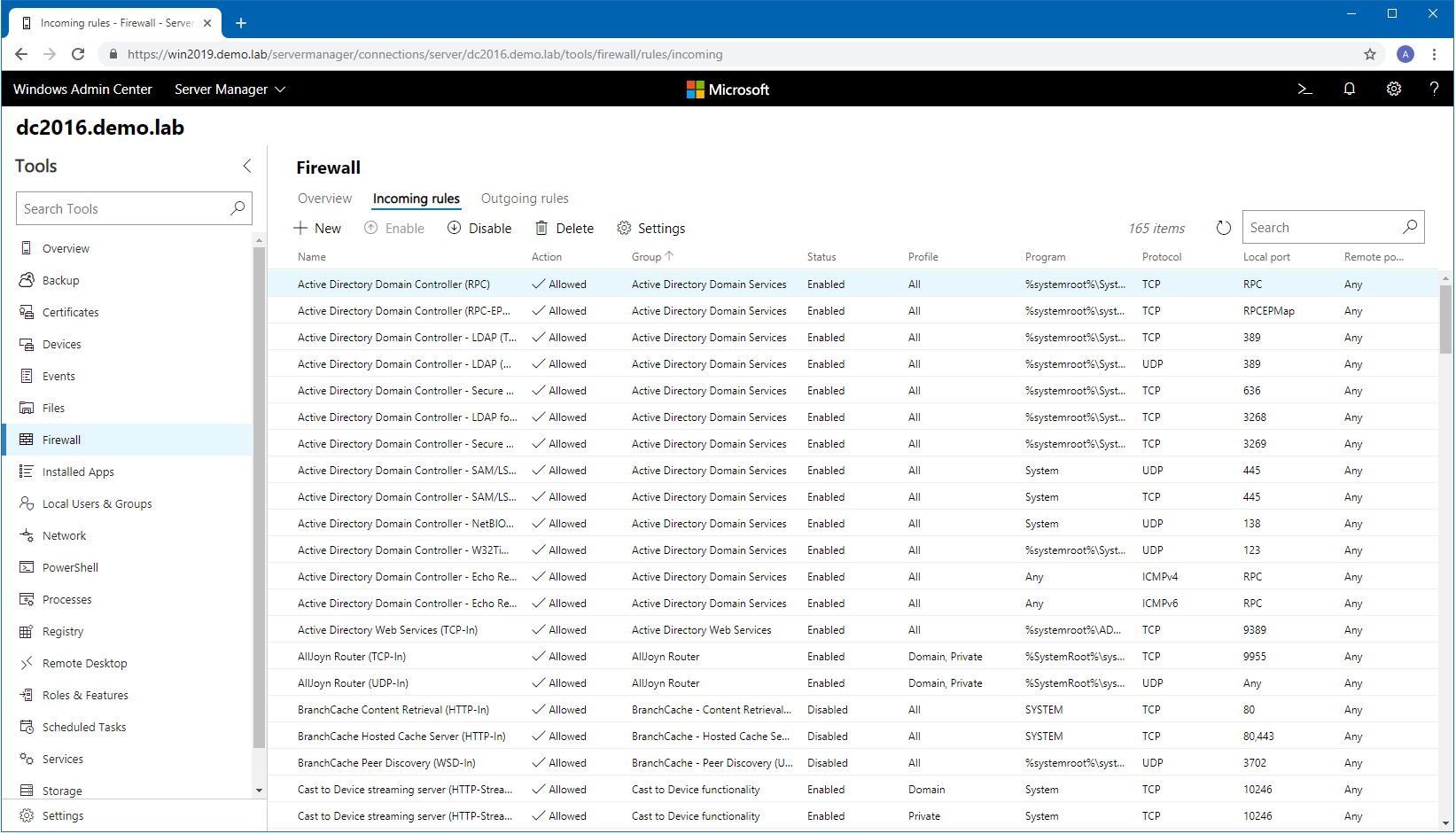Switch to the Outgoing rules tab
The height and width of the screenshot is (834, 1456).
click(x=525, y=199)
